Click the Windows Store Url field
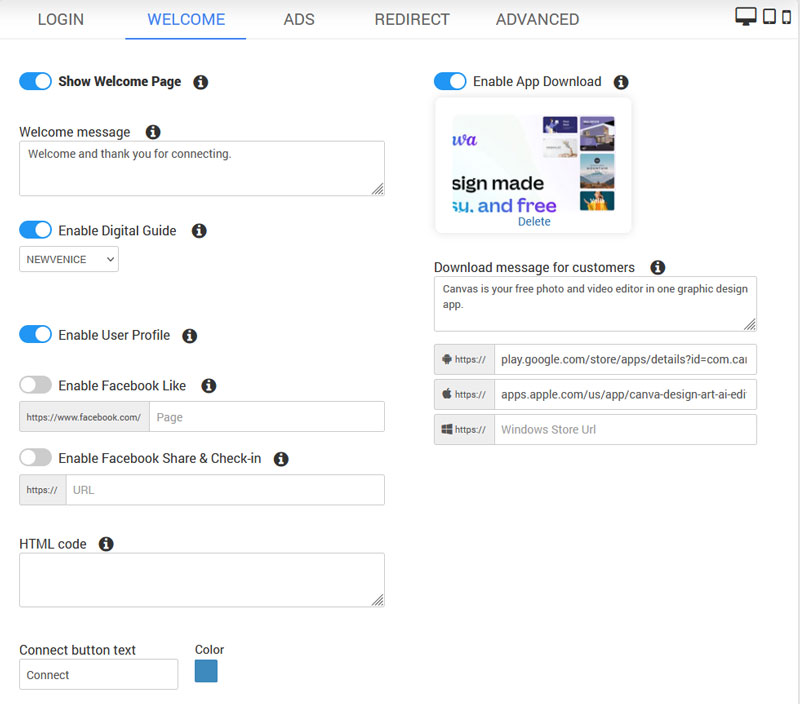 pos(624,430)
